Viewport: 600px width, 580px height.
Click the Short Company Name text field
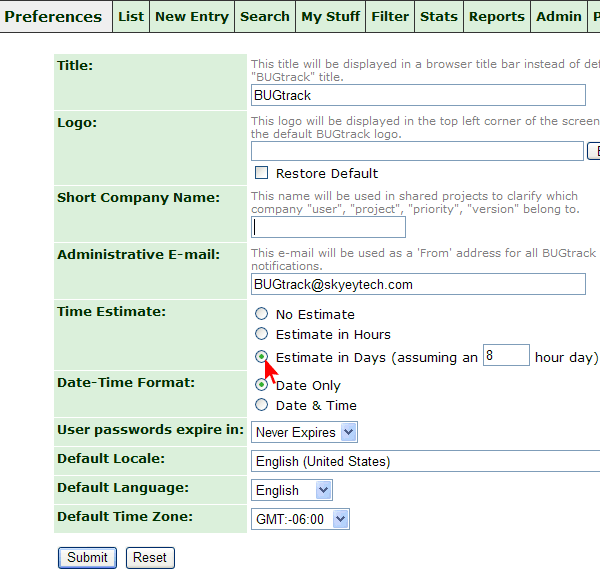328,227
